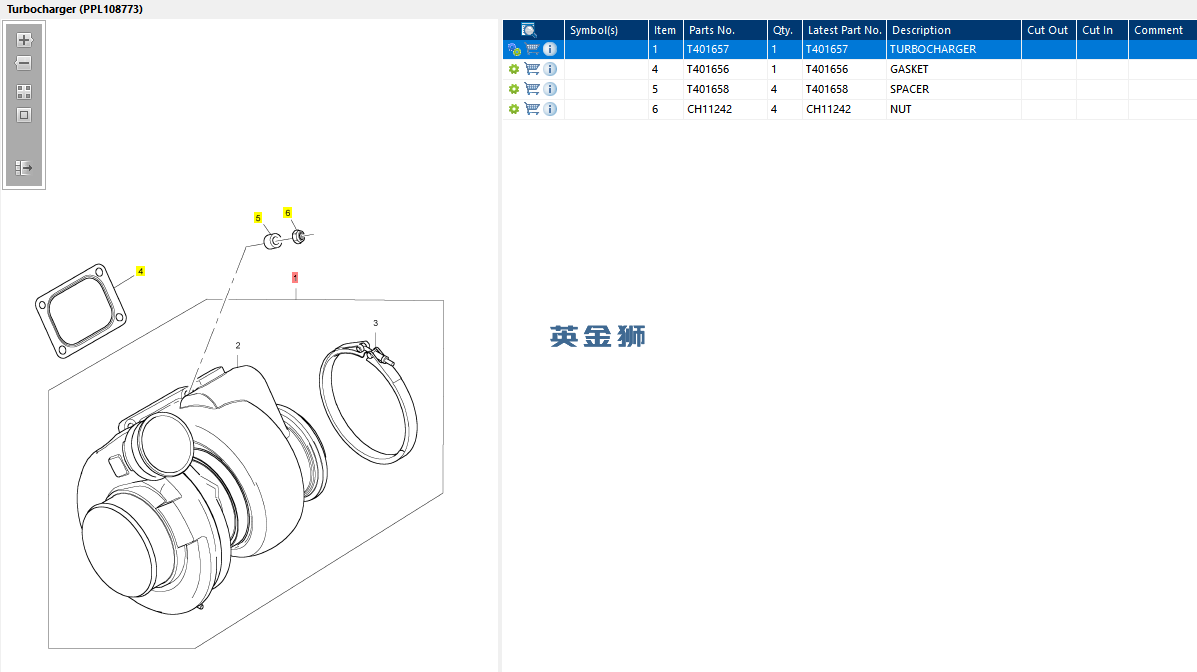Open info for the SPACER row
Screen dimensions: 1197x672
click(550, 89)
